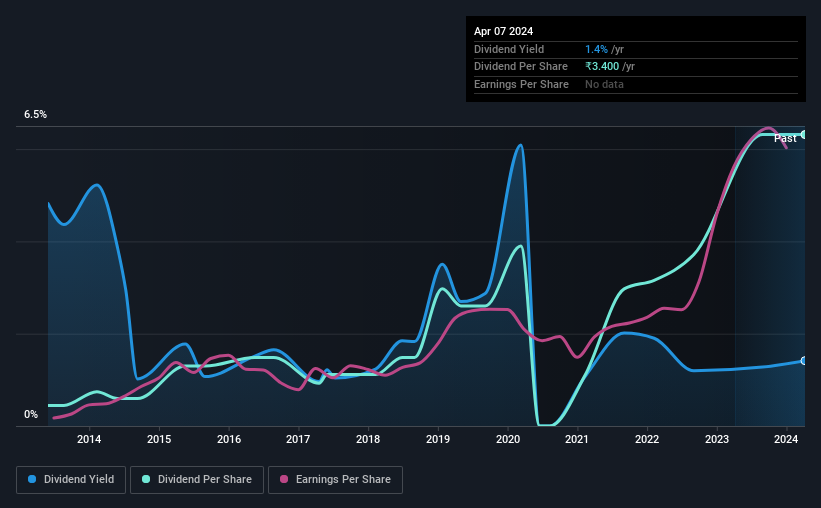The width and height of the screenshot is (821, 508).
Task: Select the 2020 label on the time axis
Action: tap(508, 439)
